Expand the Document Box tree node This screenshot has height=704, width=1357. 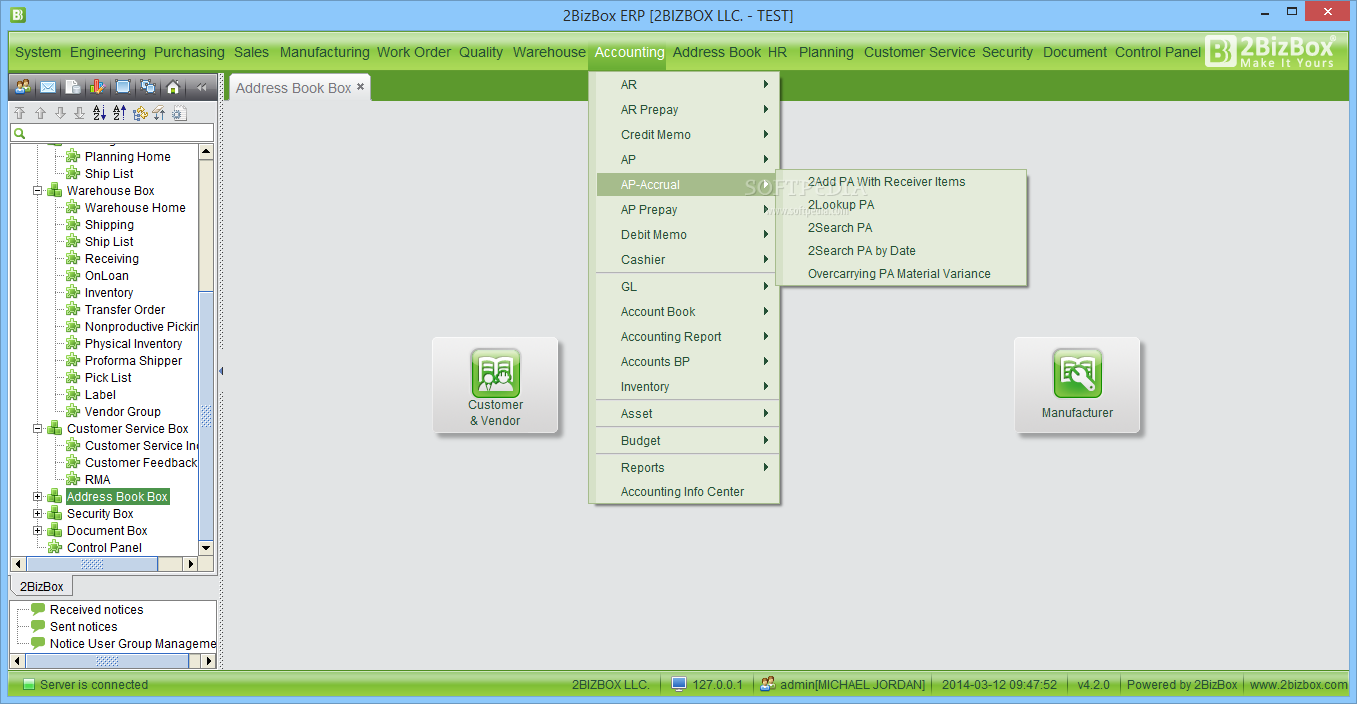pyautogui.click(x=38, y=531)
